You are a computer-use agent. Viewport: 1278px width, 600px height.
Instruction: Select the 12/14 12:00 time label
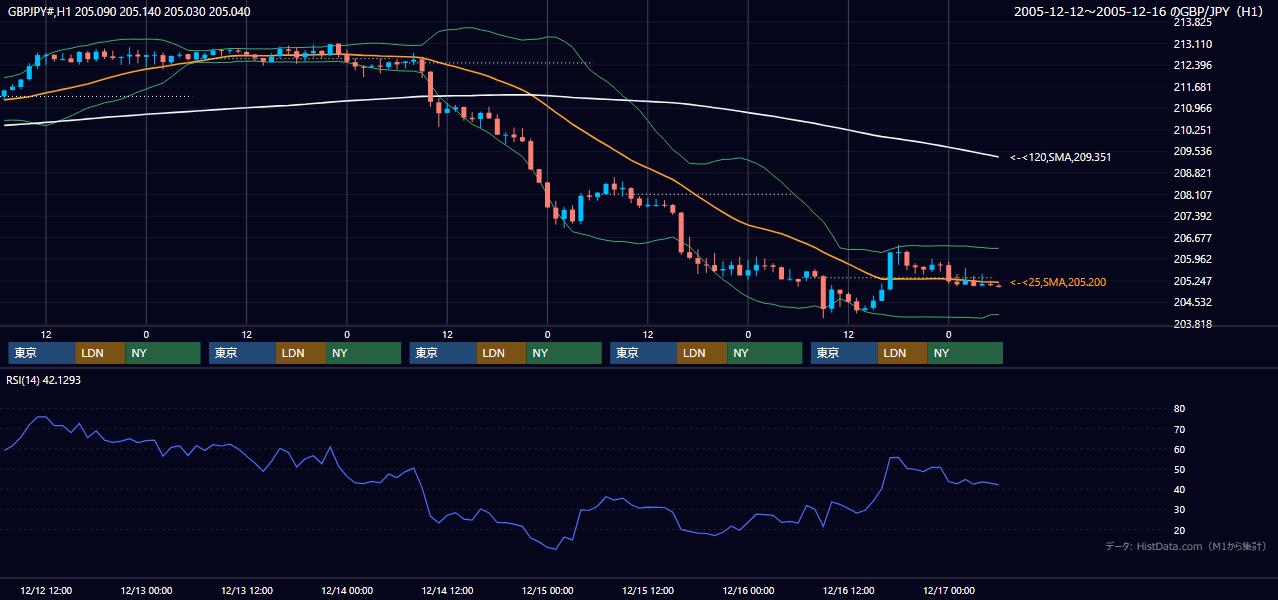tap(447, 590)
